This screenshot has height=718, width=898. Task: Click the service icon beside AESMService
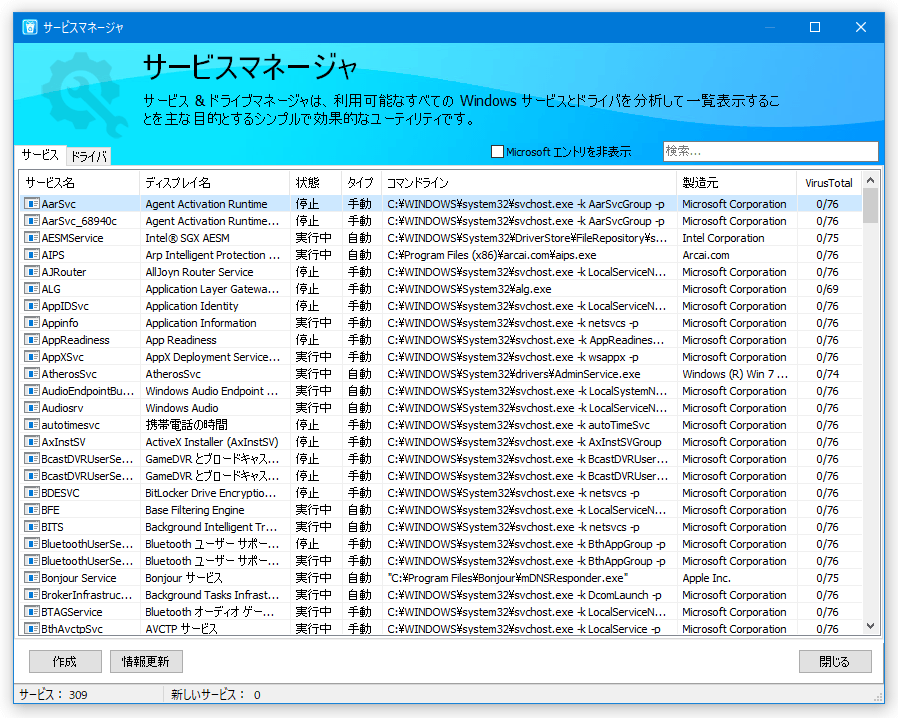31,238
